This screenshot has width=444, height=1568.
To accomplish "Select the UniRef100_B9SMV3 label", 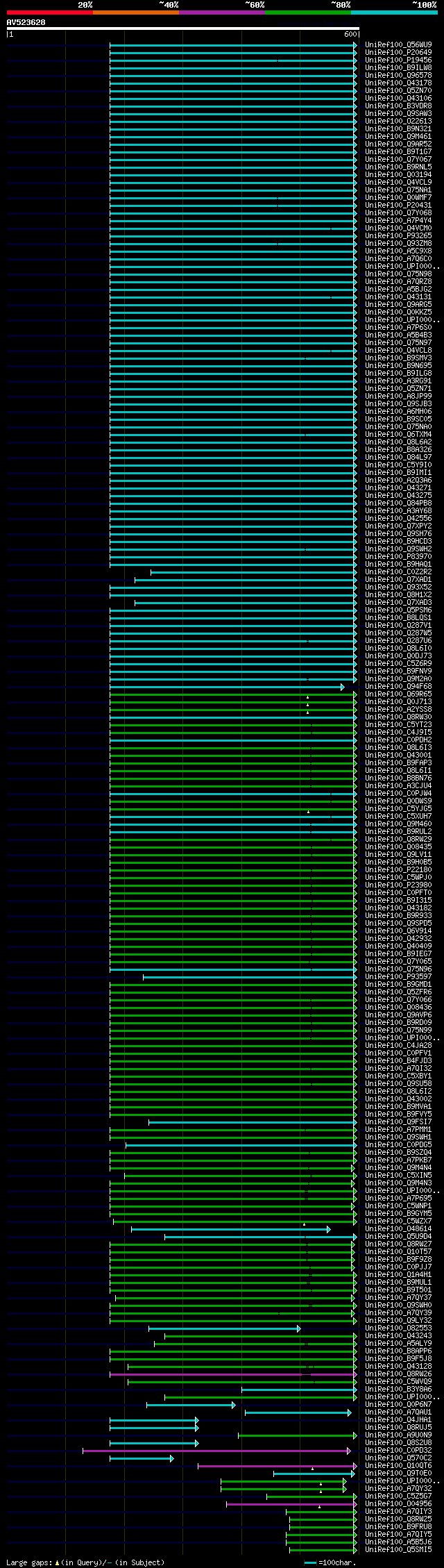I will pos(398,358).
